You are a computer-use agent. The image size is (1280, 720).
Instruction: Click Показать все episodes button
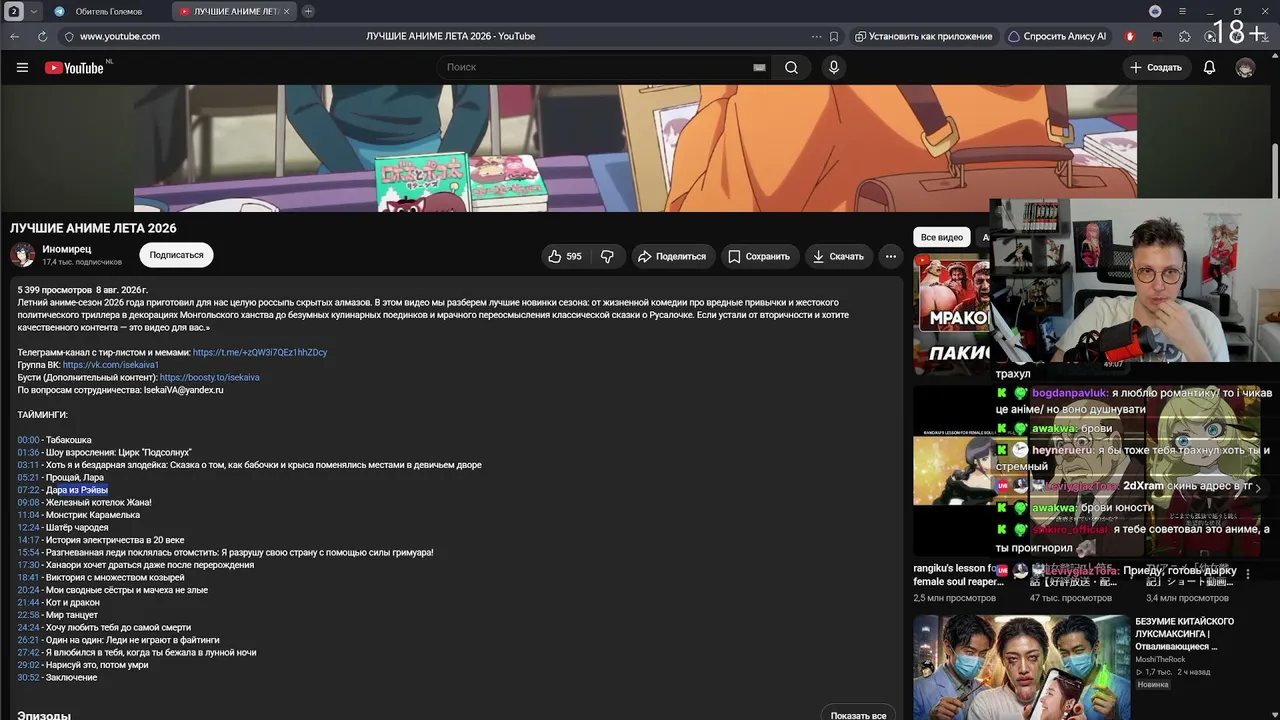coord(858,715)
